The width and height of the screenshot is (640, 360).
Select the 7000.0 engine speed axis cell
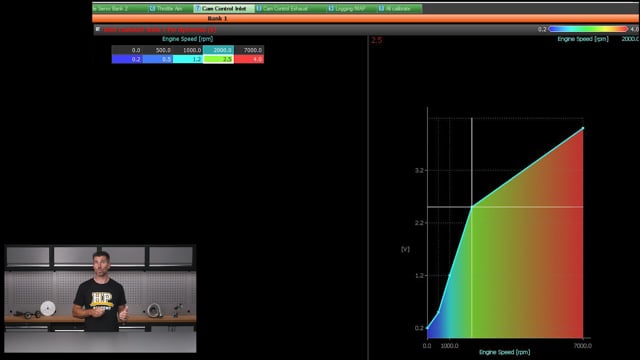click(249, 50)
